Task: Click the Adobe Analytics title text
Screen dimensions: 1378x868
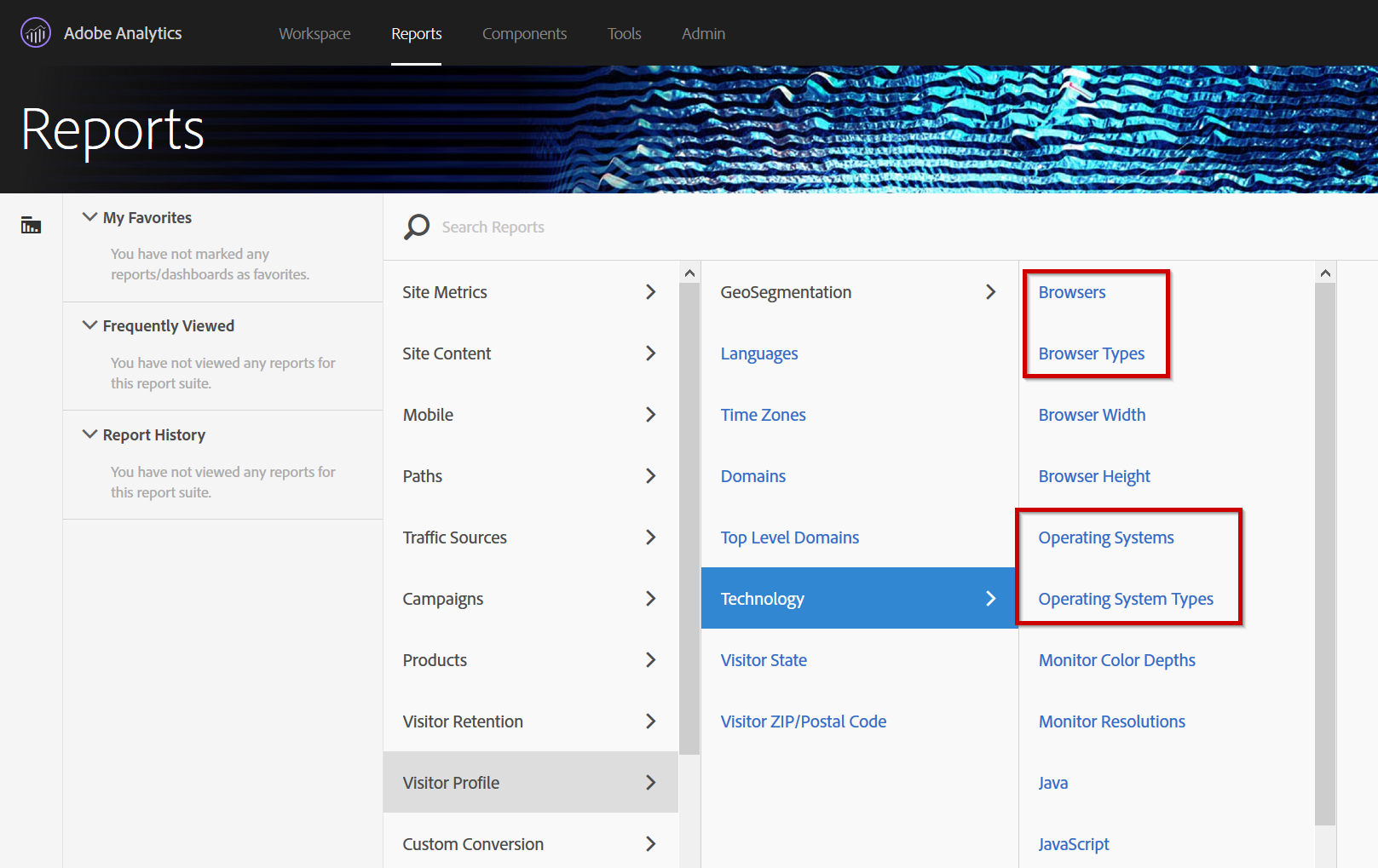Action: click(x=123, y=33)
